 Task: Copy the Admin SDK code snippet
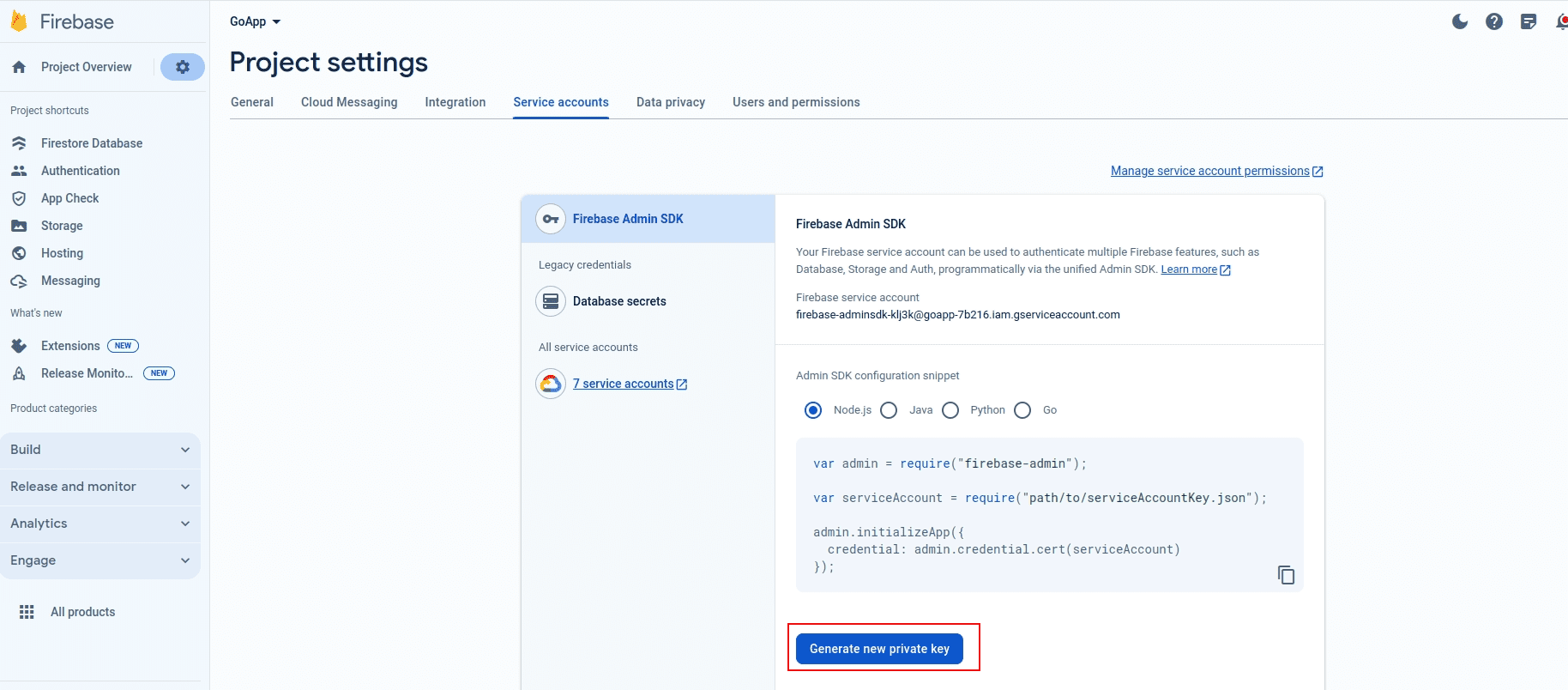[1286, 575]
